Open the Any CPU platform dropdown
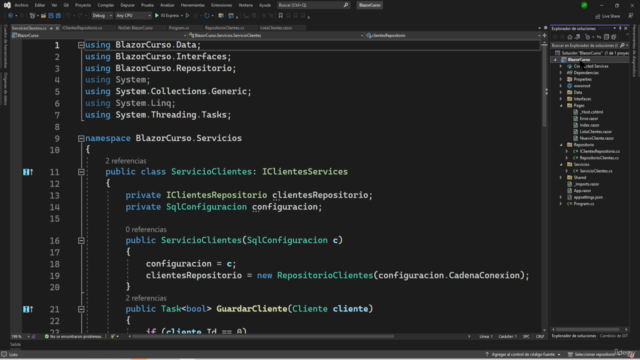The width and height of the screenshot is (640, 360). tap(133, 16)
